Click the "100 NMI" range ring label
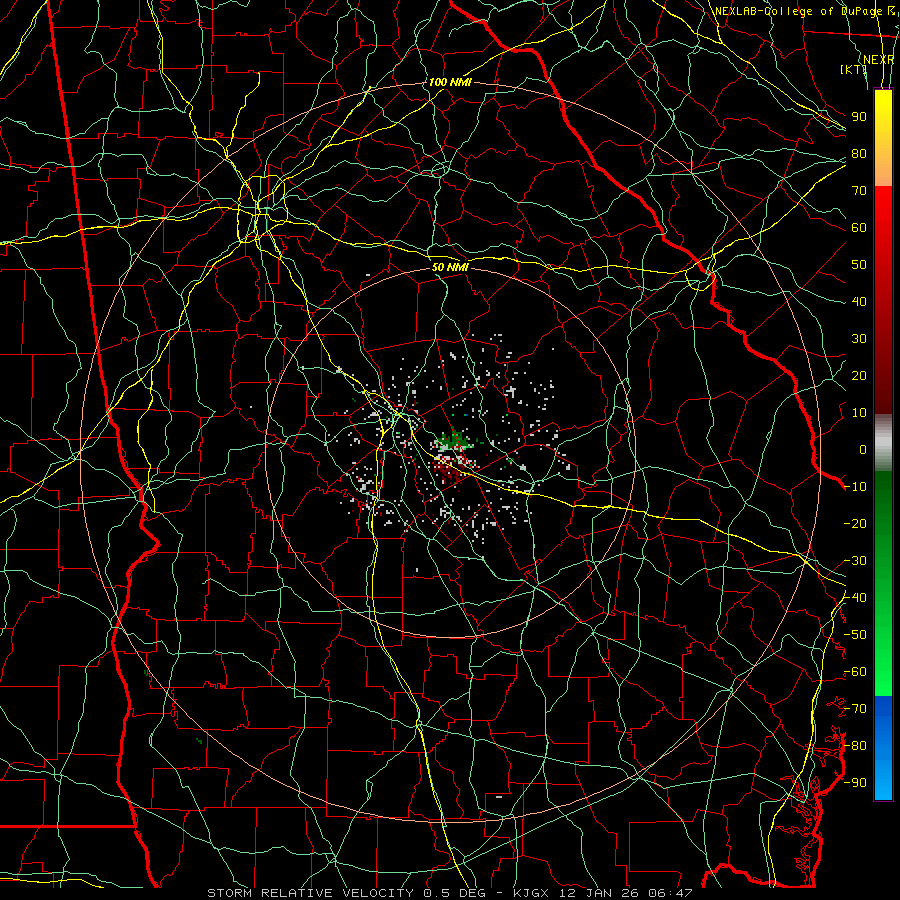This screenshot has height=900, width=900. tap(450, 82)
